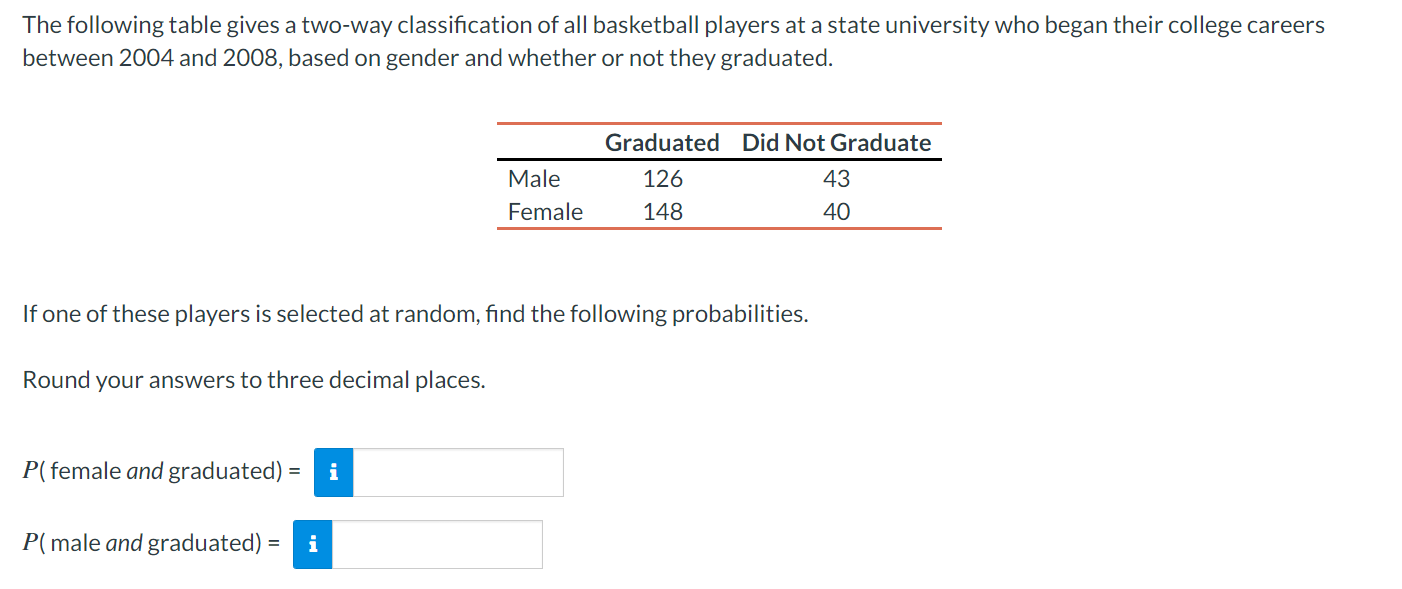Click the Graduated column header
Screen dimensions: 1402x589
(x=663, y=142)
